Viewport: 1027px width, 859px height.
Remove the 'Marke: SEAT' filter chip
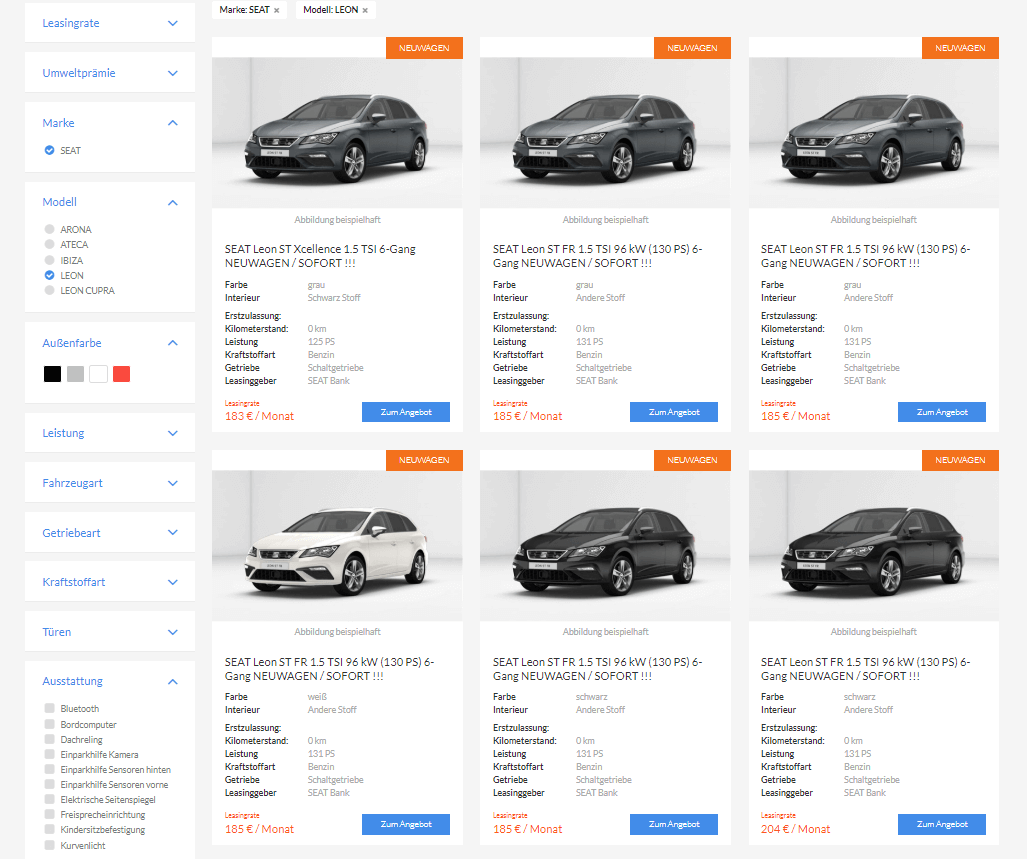tap(276, 10)
